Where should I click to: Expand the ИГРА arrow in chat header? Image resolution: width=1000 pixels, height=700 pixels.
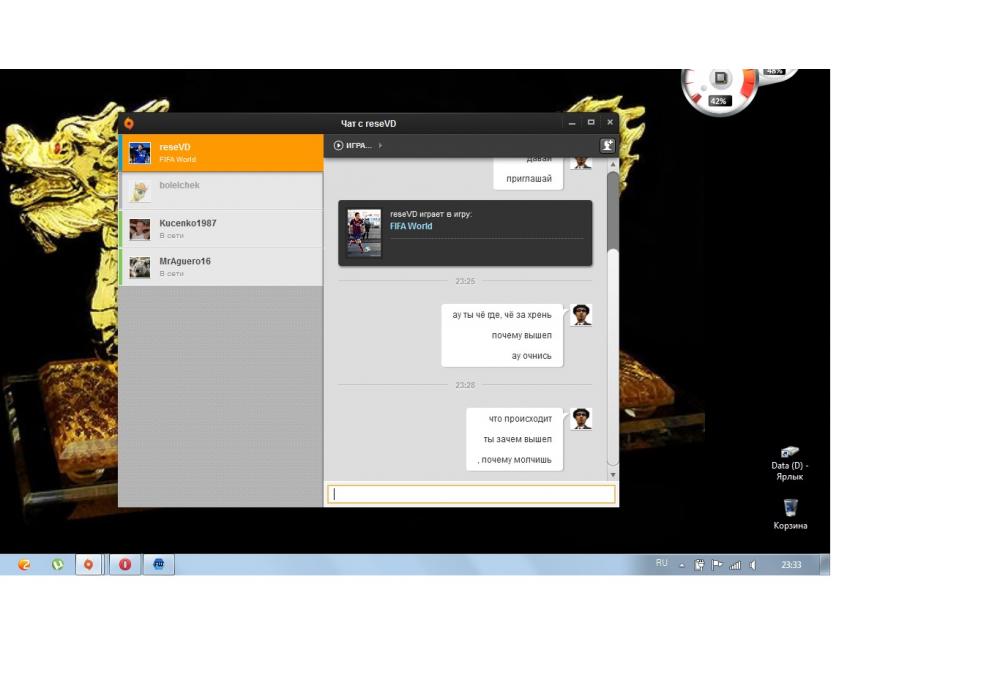(380, 146)
